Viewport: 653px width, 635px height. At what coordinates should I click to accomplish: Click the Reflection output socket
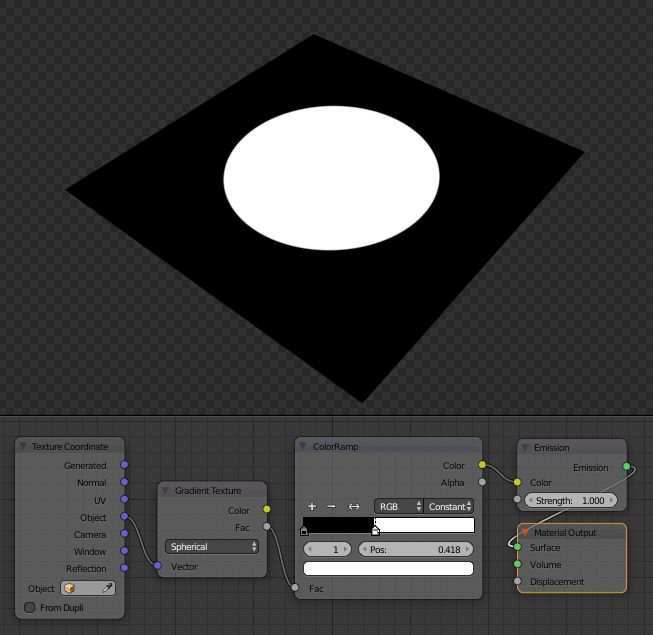[124, 568]
